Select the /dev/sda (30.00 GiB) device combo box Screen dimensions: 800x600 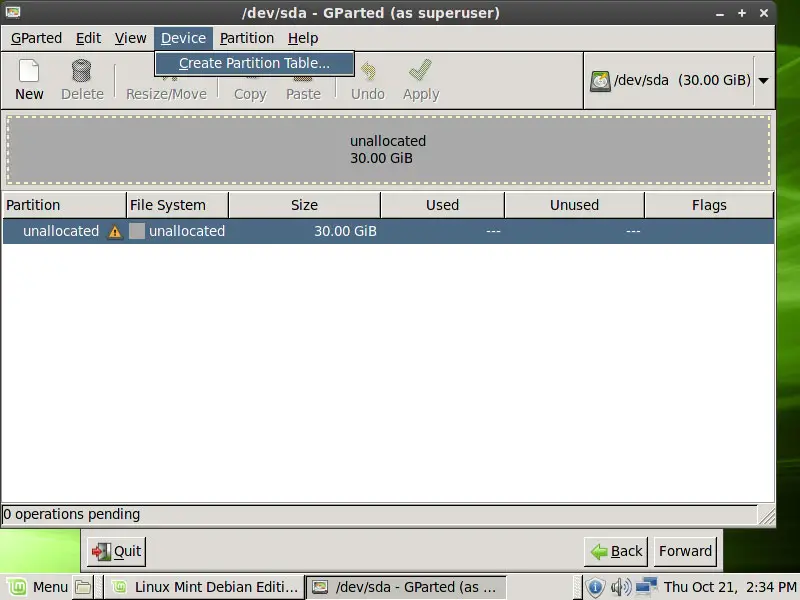pos(679,81)
